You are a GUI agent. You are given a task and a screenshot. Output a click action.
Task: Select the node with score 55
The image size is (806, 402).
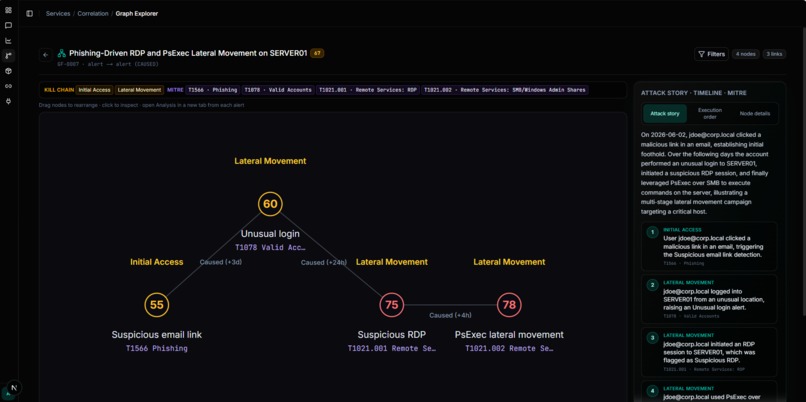(x=157, y=305)
